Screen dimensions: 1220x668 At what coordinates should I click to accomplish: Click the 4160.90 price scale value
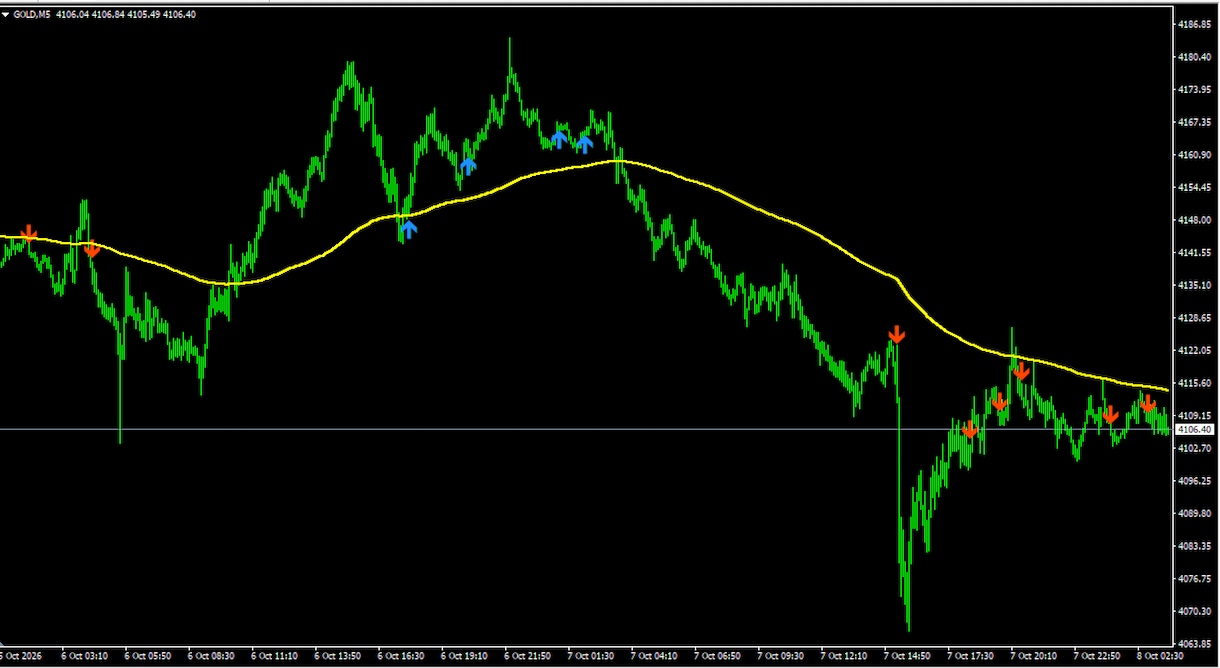coord(1195,155)
